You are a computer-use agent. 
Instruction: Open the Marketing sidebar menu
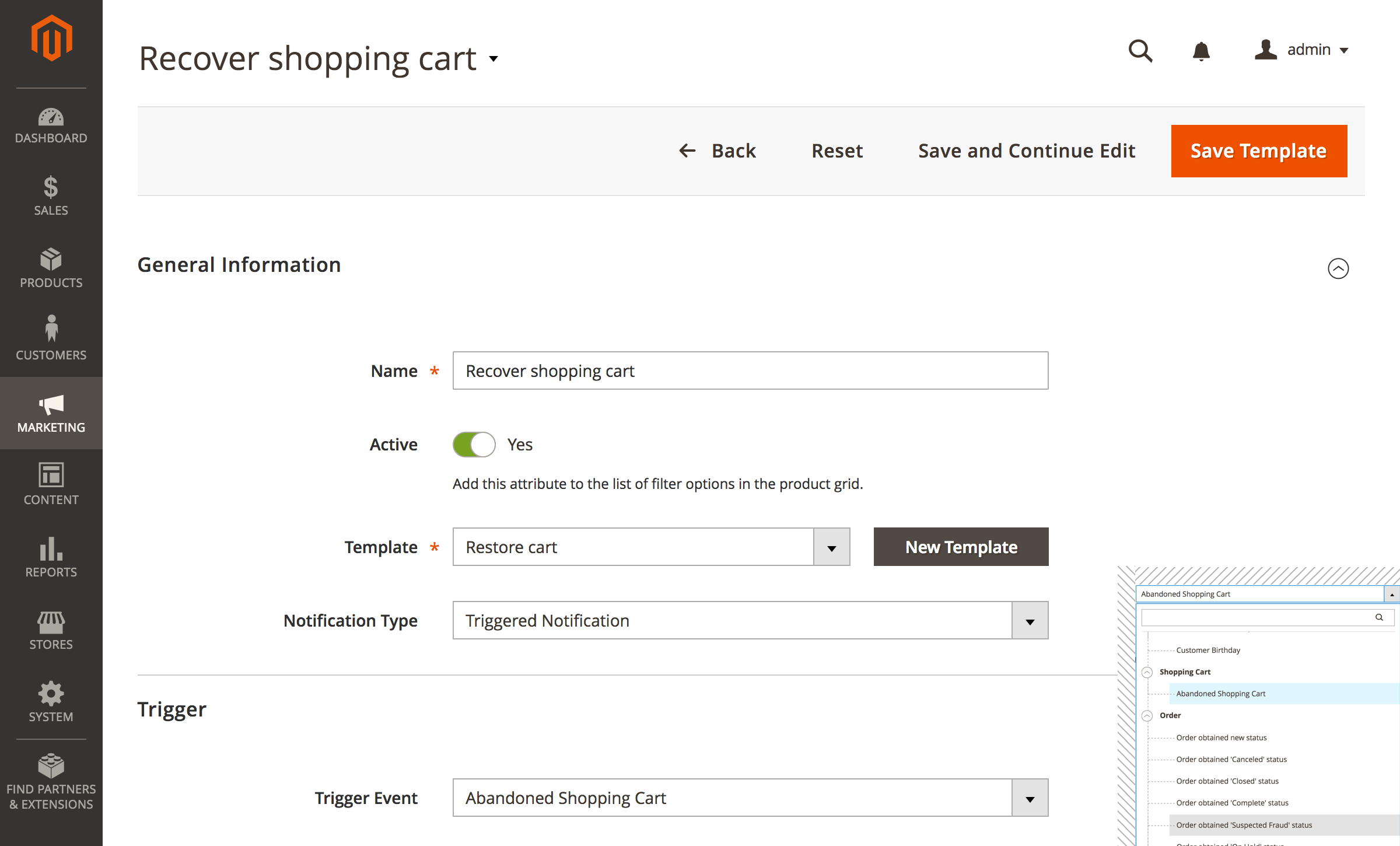click(x=51, y=413)
